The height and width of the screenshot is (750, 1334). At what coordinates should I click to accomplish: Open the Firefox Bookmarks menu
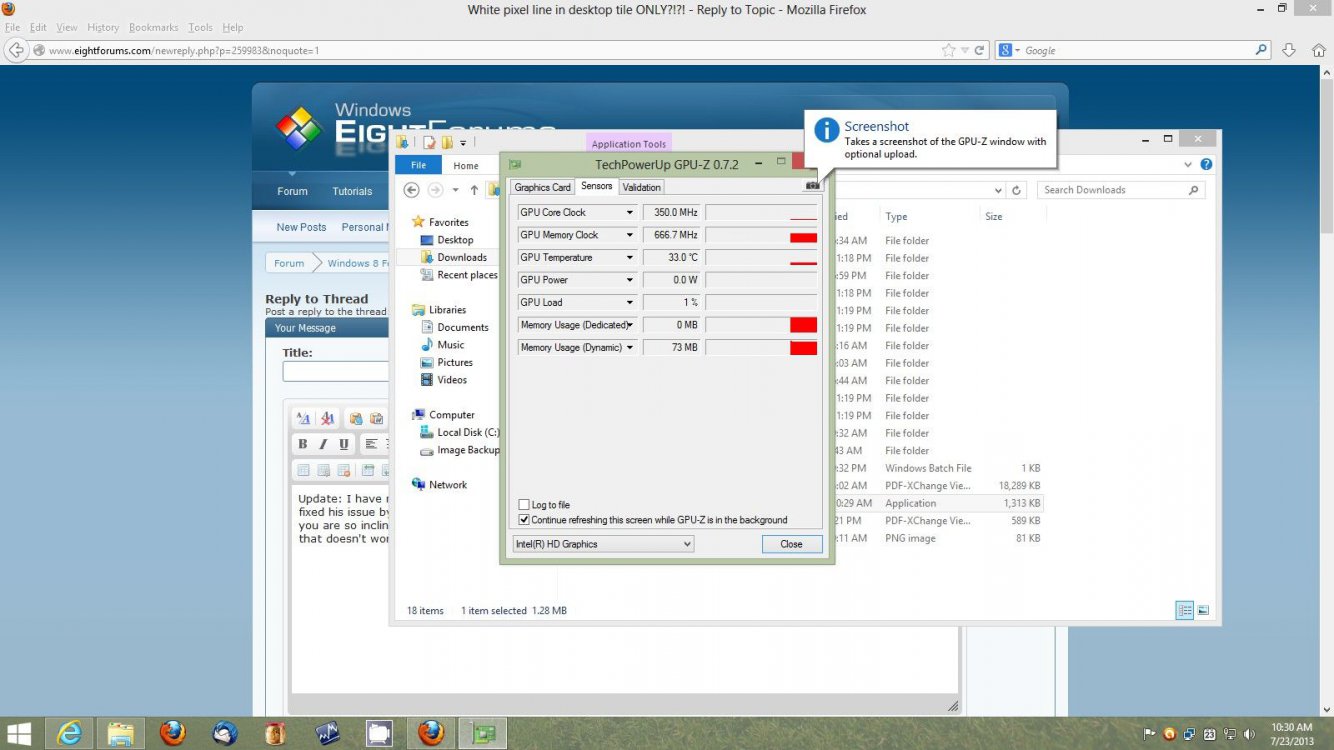tap(153, 27)
